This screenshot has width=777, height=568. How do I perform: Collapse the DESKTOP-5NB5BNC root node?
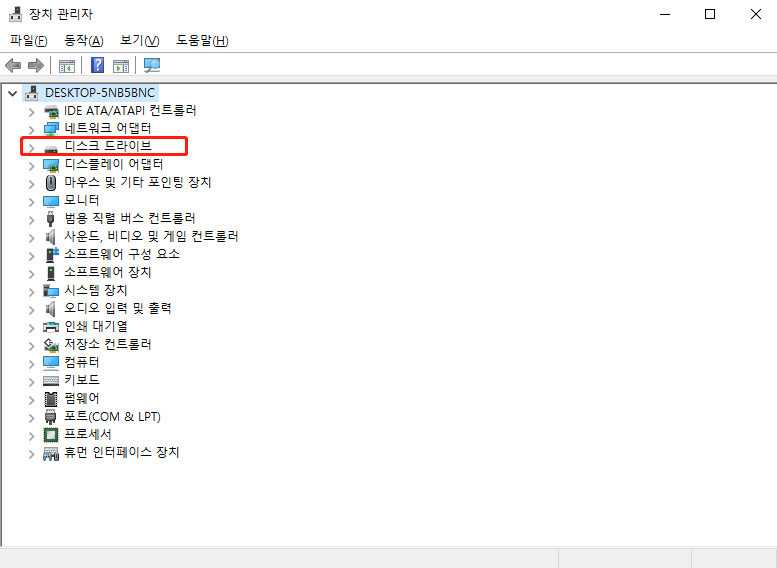12,93
